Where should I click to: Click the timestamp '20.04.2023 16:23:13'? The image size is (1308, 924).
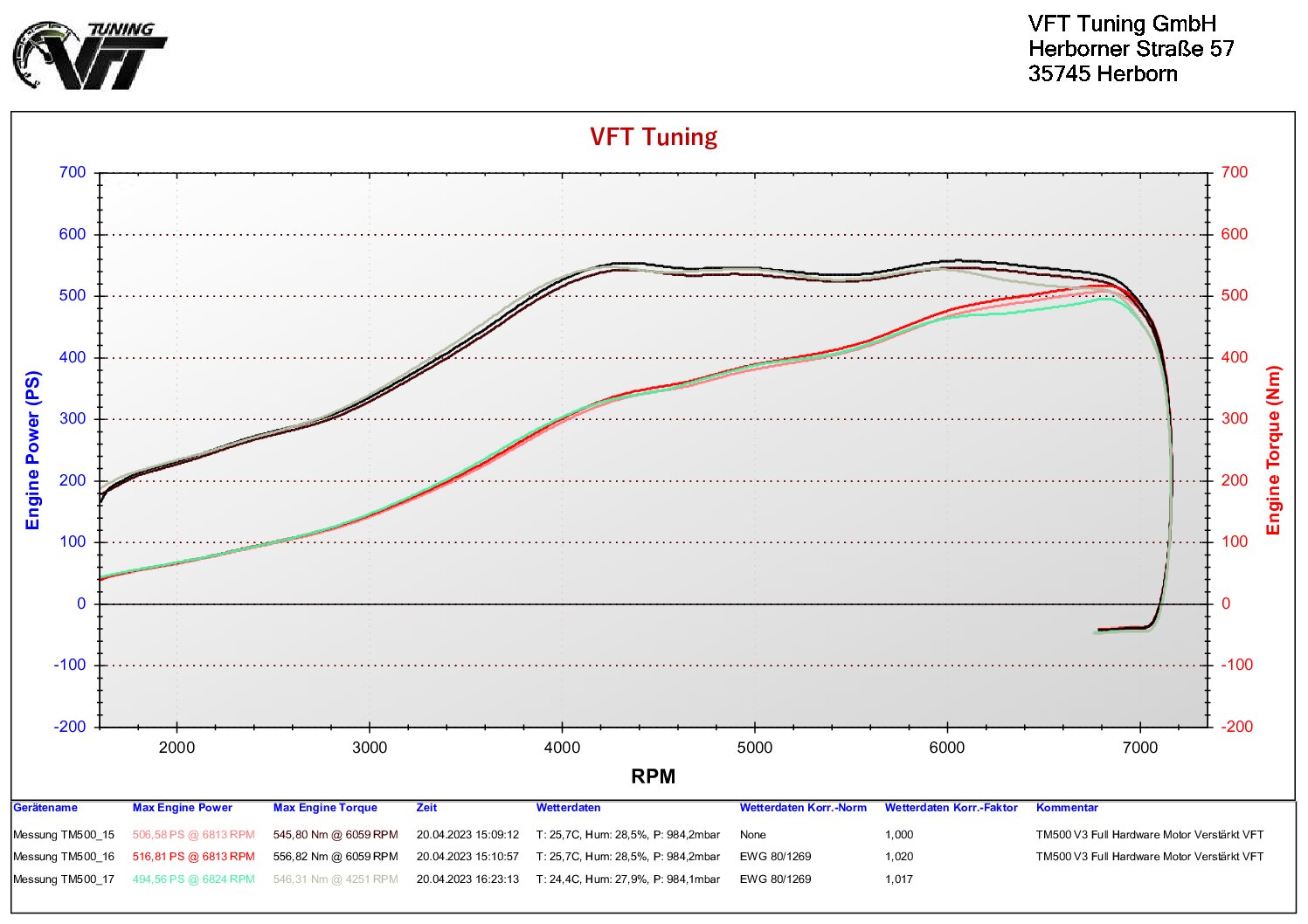(x=467, y=879)
